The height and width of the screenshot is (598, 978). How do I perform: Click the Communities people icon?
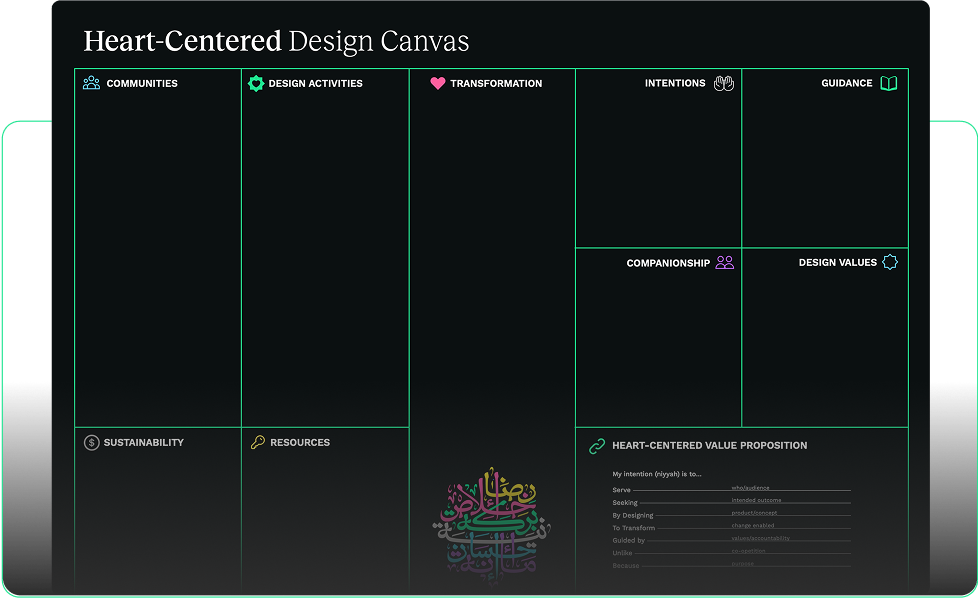pos(91,83)
